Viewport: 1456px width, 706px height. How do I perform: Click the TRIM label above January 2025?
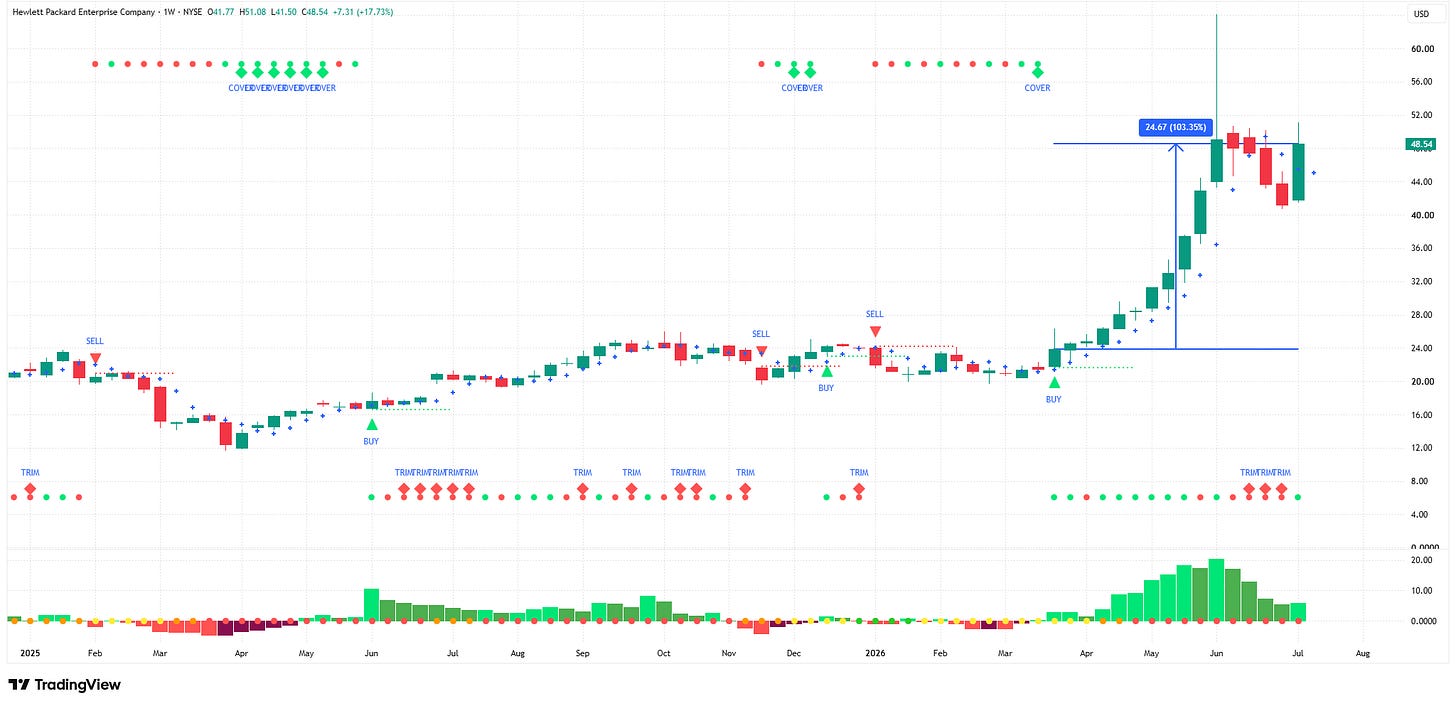point(30,472)
